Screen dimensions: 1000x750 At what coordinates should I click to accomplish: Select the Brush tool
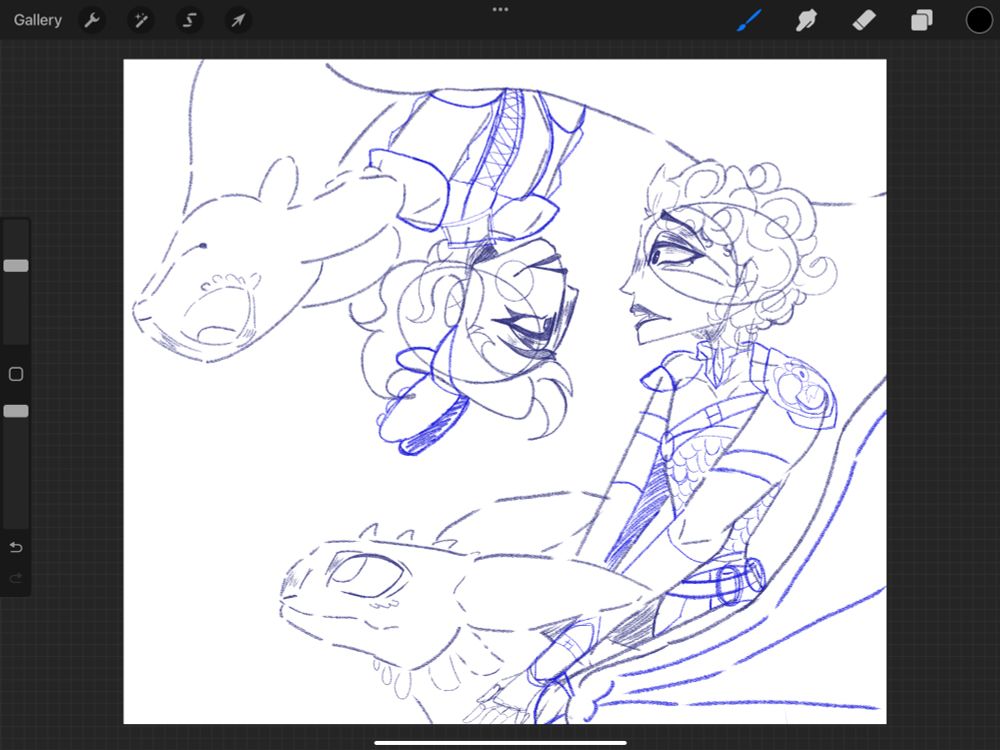[x=749, y=20]
